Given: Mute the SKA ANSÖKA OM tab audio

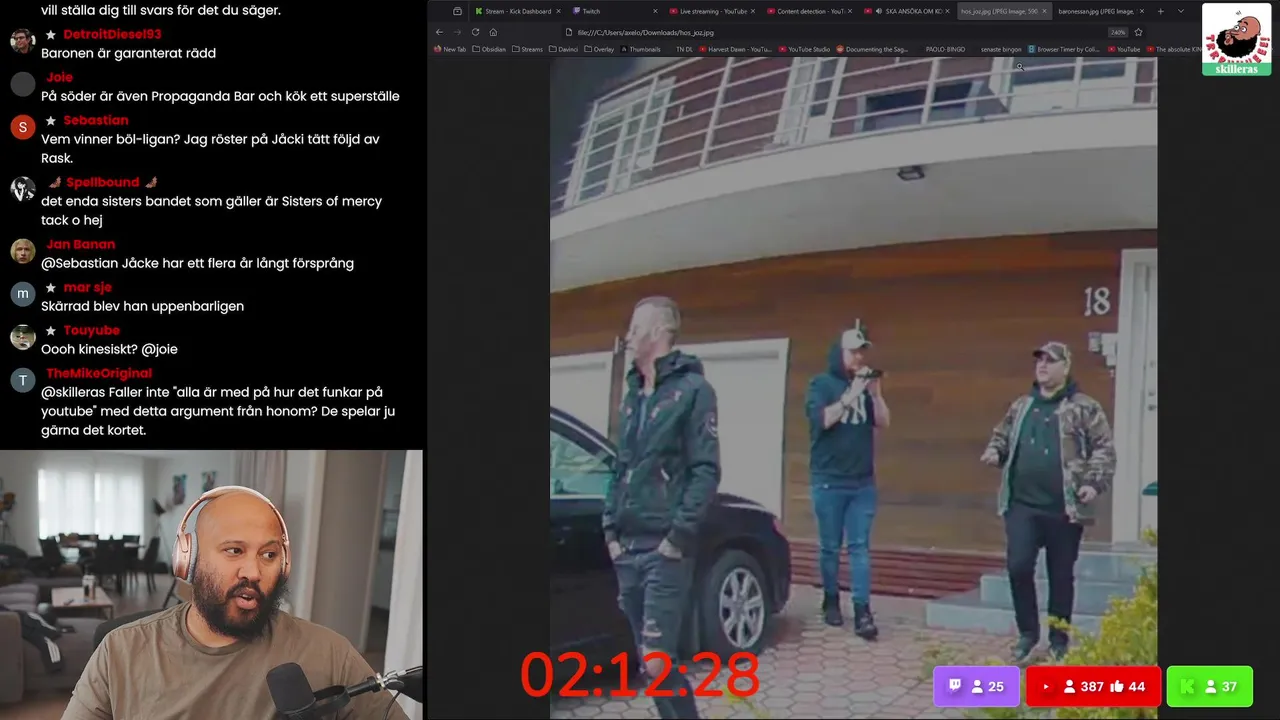Looking at the screenshot, I should pos(879,11).
